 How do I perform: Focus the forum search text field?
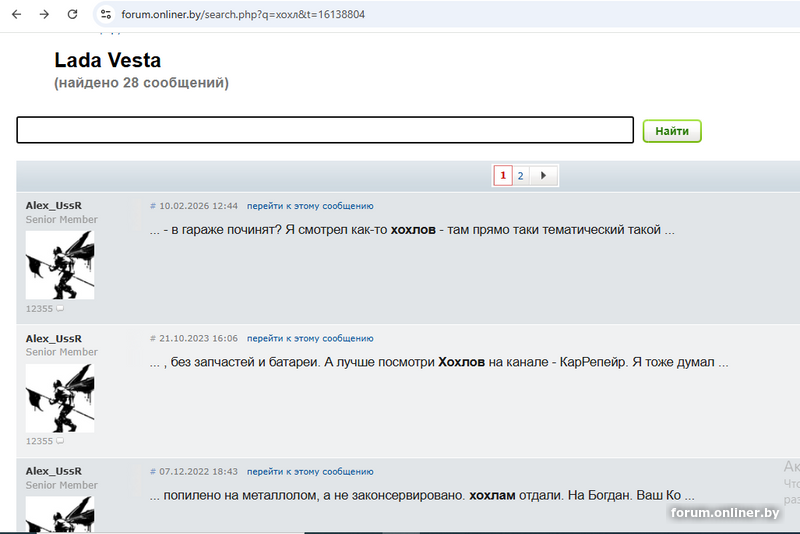point(325,130)
